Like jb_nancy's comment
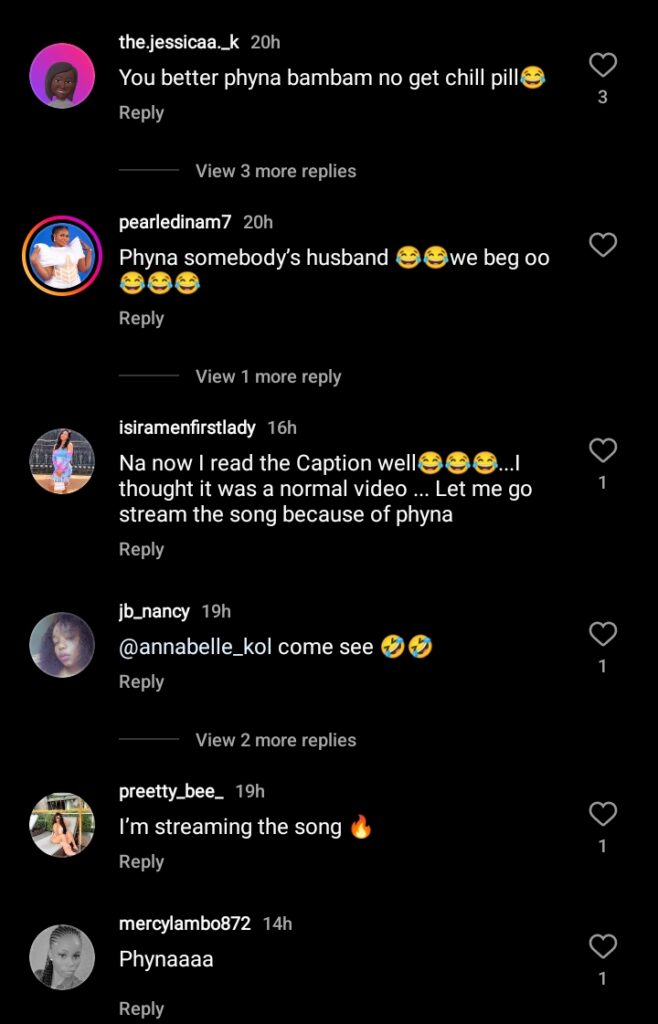The height and width of the screenshot is (1024, 658). [602, 634]
